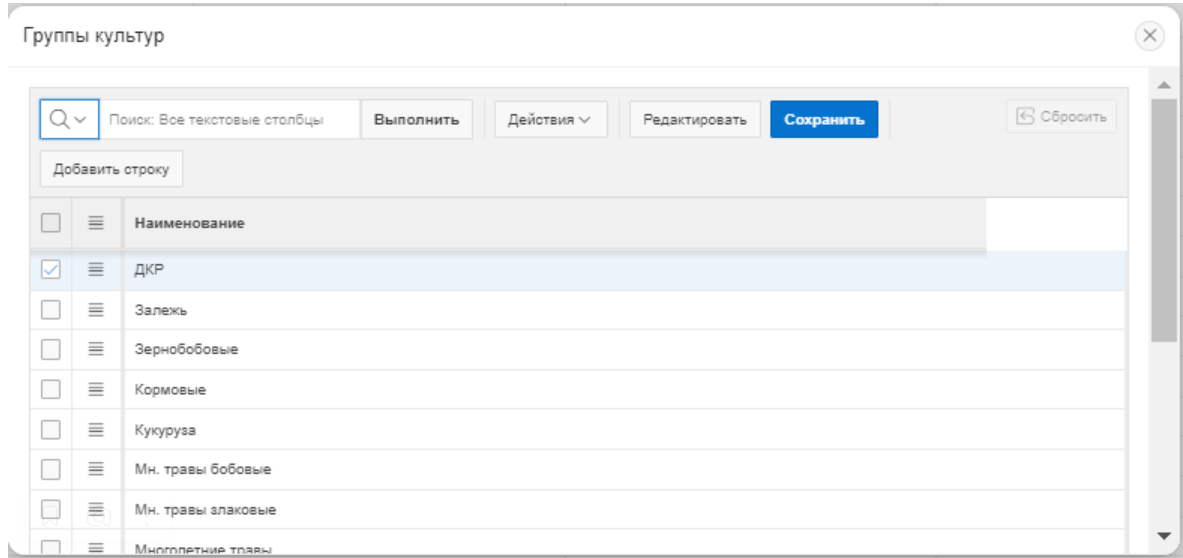
Task: Open row actions menu for Кормовые
Action: click(x=96, y=391)
